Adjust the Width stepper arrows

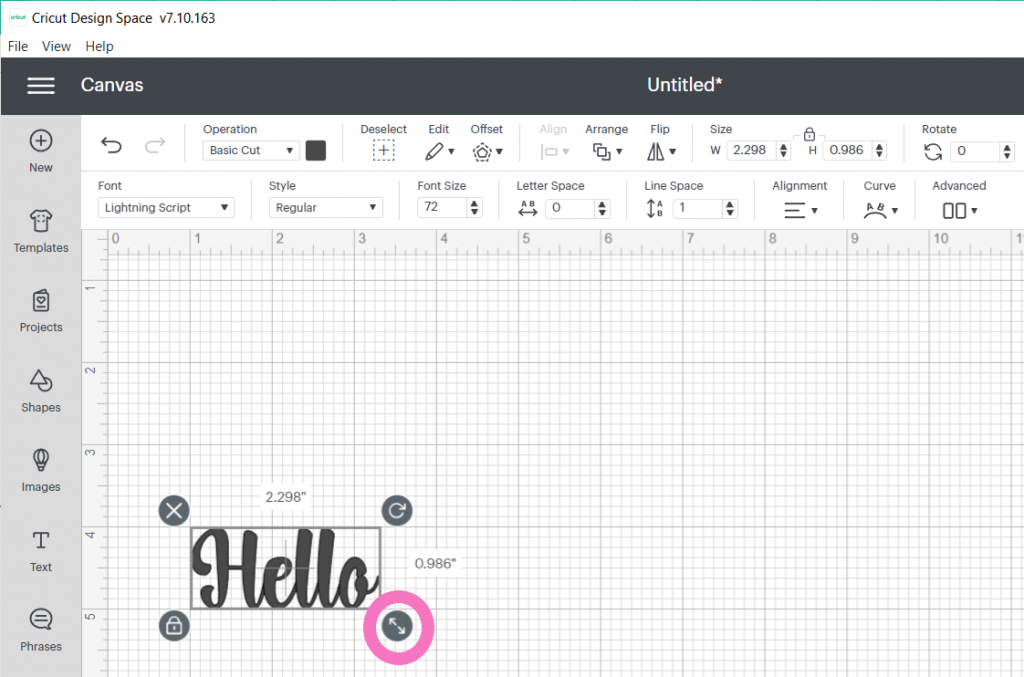784,150
